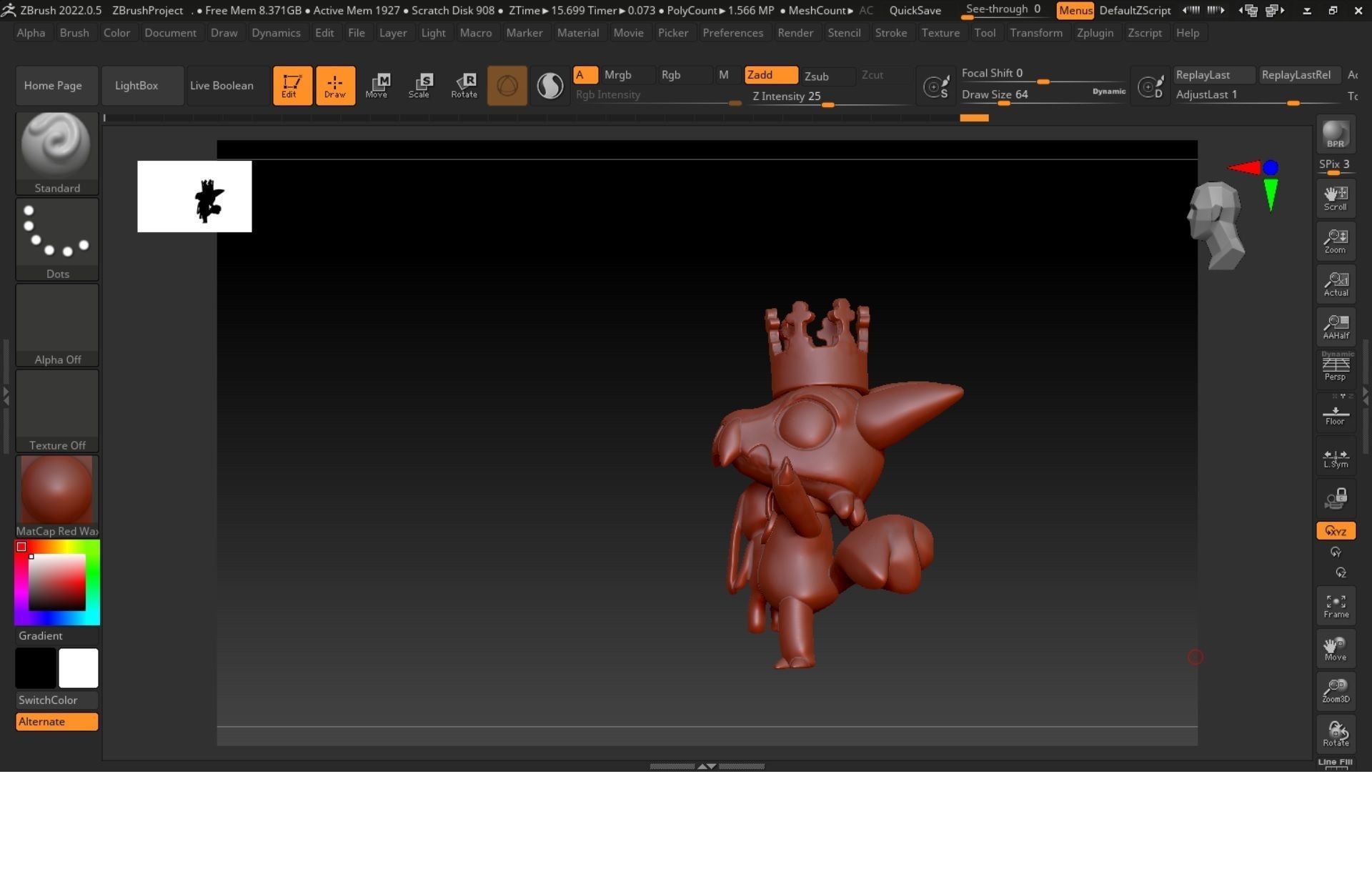Open the Tool menu
The height and width of the screenshot is (869, 1372).
(x=985, y=33)
